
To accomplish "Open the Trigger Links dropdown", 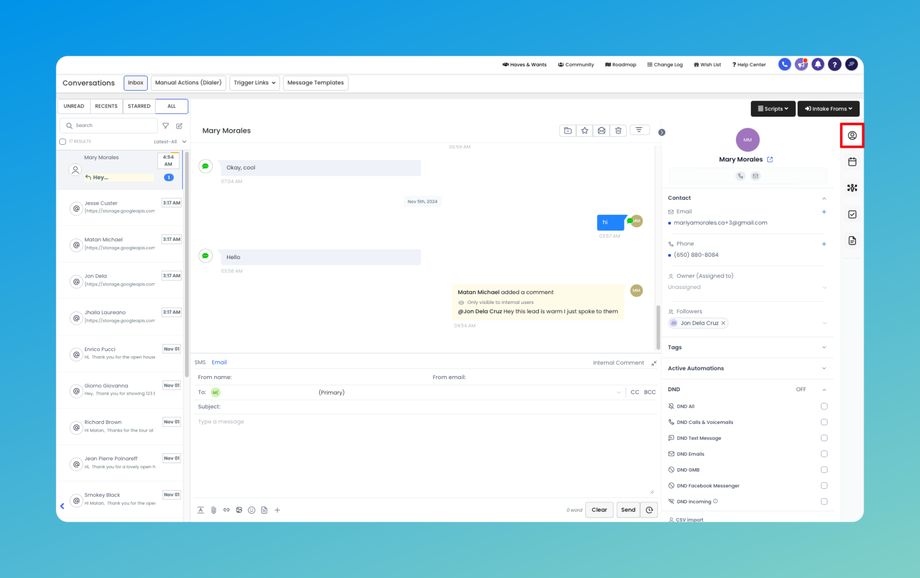I will tap(255, 83).
